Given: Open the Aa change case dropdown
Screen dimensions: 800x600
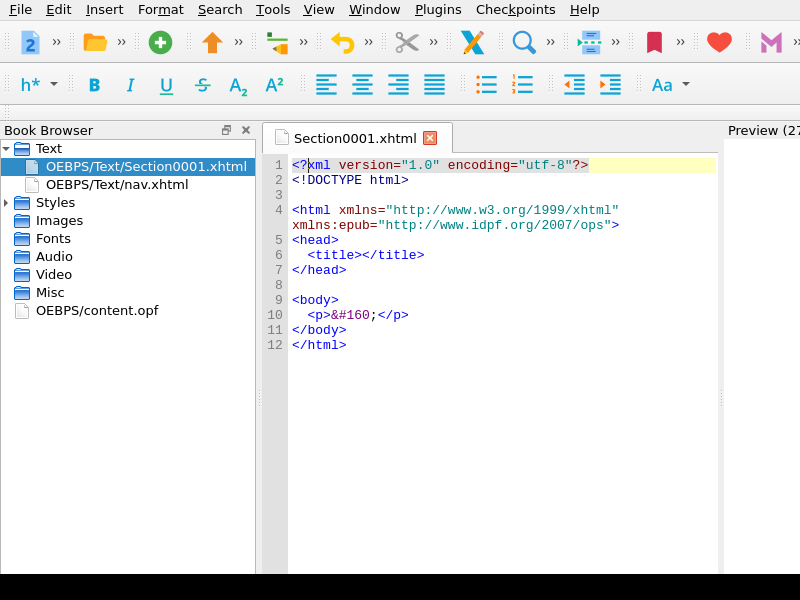Looking at the screenshot, I should point(668,85).
